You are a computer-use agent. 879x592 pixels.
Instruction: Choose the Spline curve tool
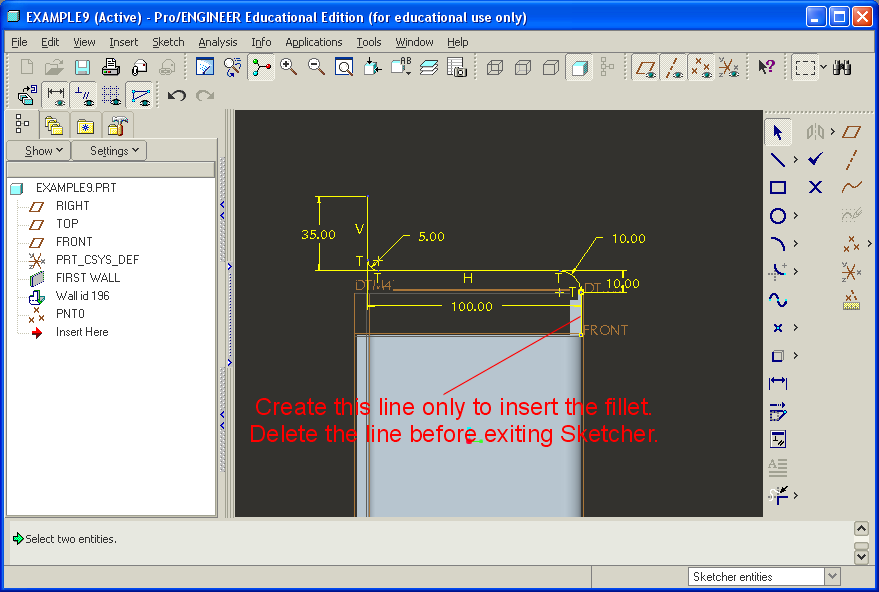pos(778,299)
